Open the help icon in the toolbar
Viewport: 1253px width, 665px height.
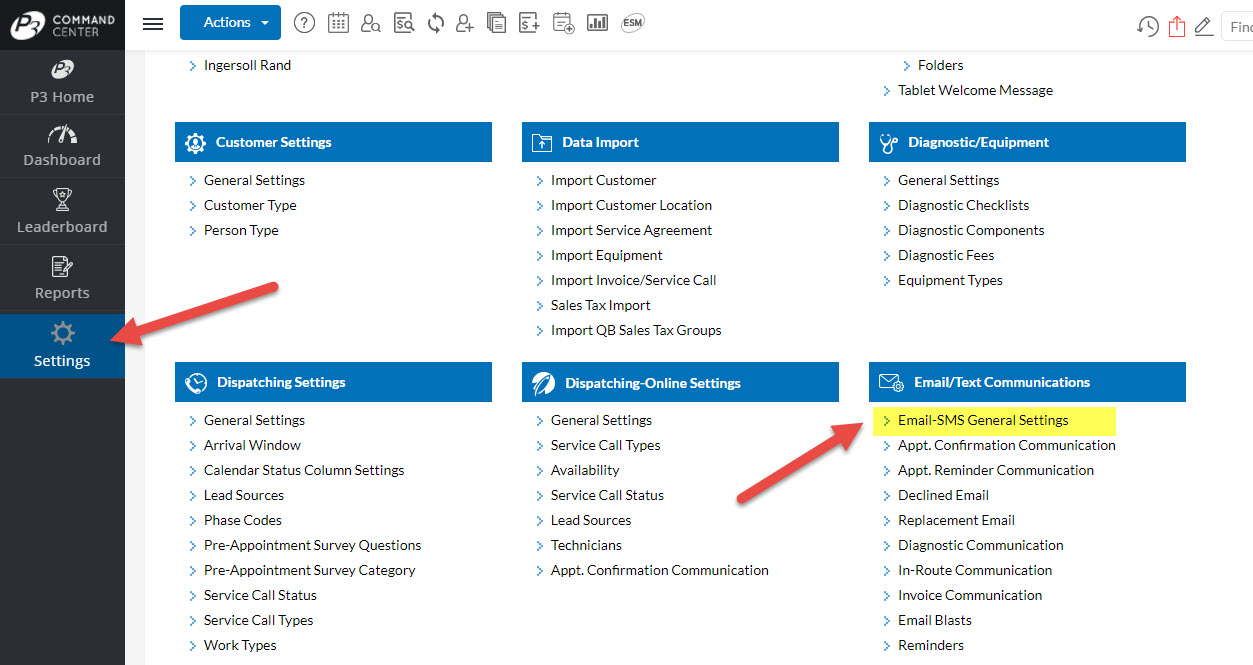pos(304,22)
